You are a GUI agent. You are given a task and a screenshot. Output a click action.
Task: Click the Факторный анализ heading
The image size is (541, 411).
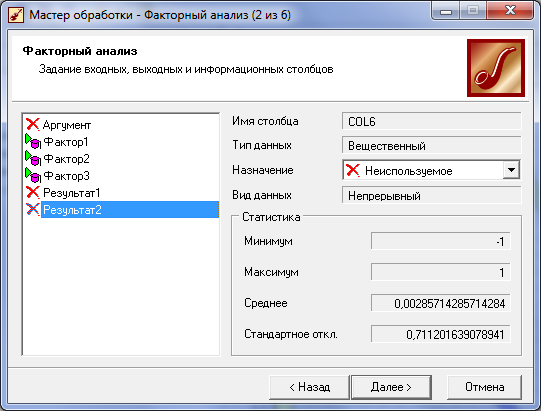80,51
